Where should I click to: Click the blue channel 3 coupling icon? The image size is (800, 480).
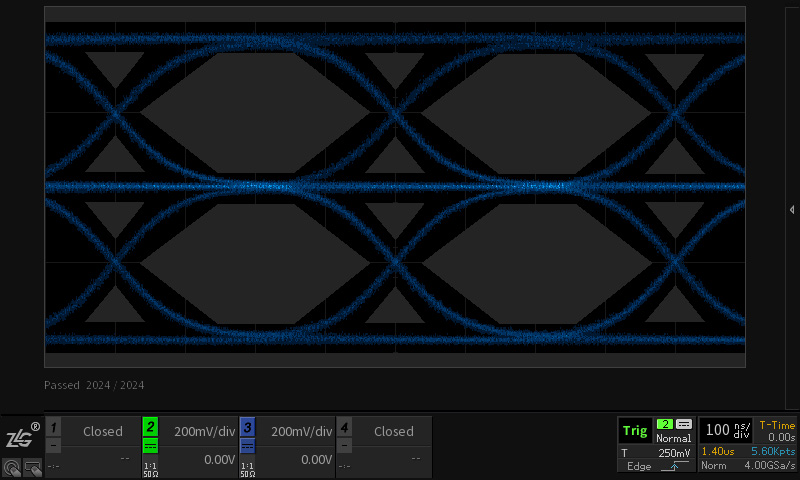tap(247, 446)
